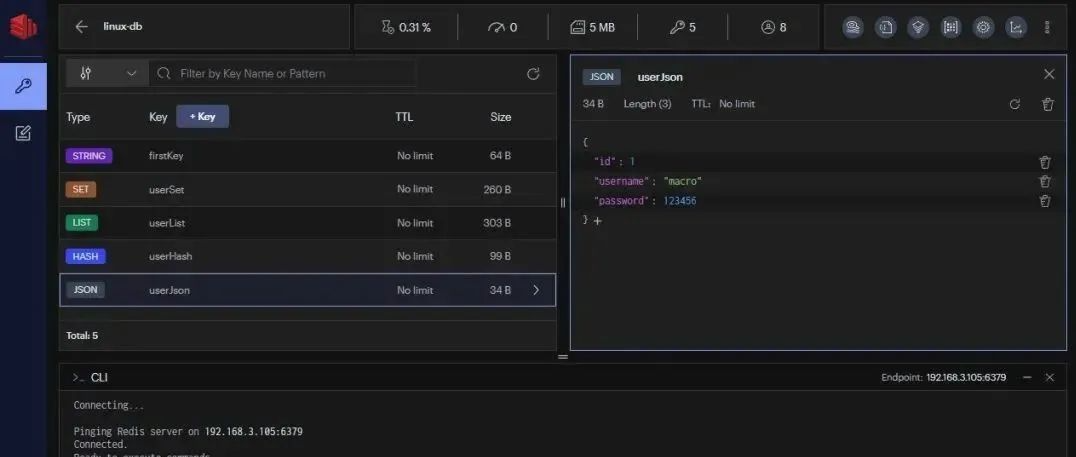Click the 5 MB memory usage icon
Image resolution: width=1076 pixels, height=457 pixels.
pyautogui.click(x=577, y=27)
